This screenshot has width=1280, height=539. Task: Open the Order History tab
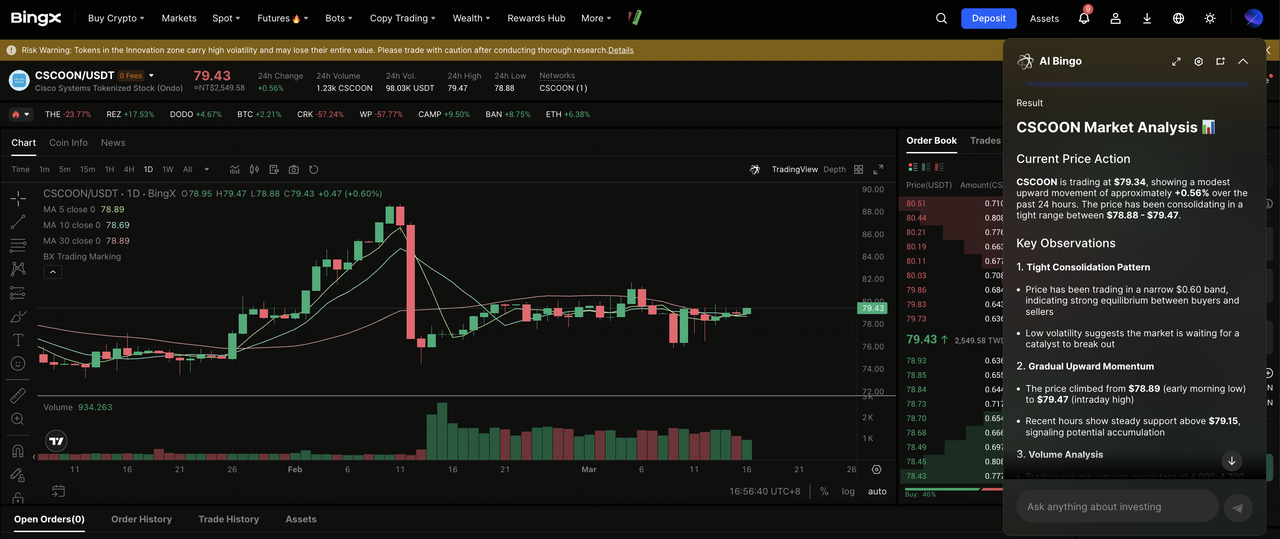pos(141,519)
